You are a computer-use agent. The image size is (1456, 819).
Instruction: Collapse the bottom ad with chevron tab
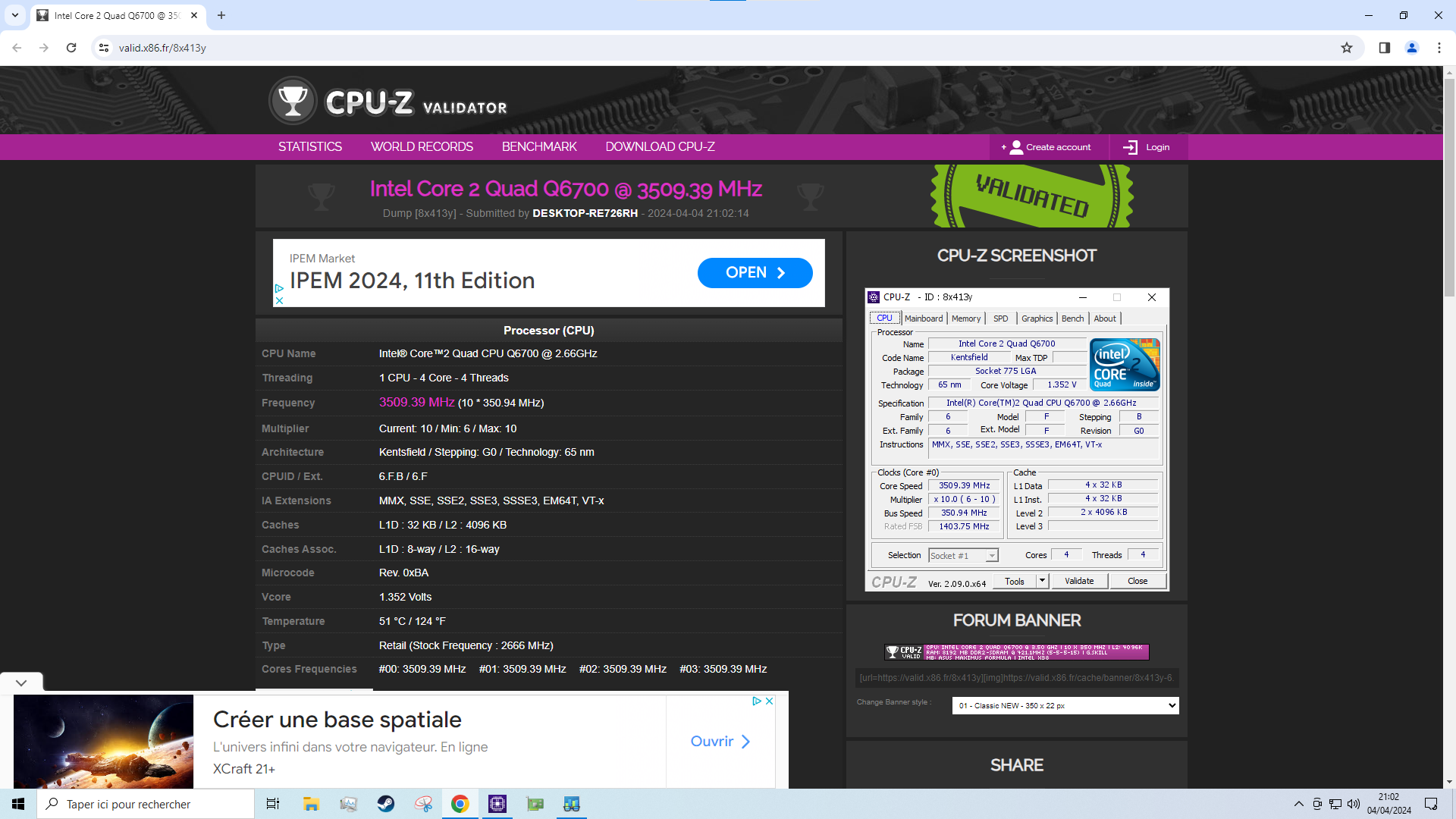click(21, 682)
